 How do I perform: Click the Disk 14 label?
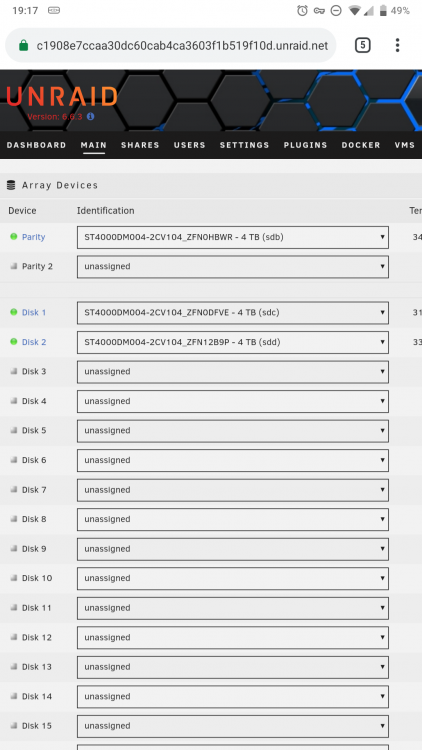point(37,696)
